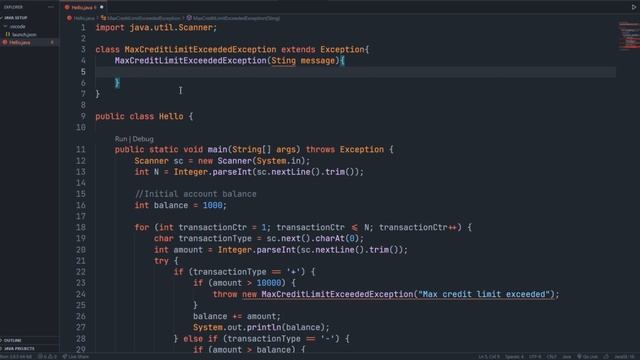Click the Run Java play icon
Screen dimensions: 640x360
click(634, 7)
